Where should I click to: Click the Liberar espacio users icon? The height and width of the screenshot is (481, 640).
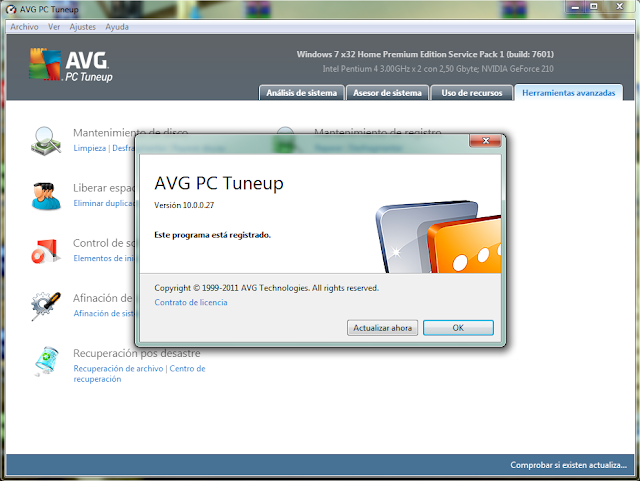(46, 196)
